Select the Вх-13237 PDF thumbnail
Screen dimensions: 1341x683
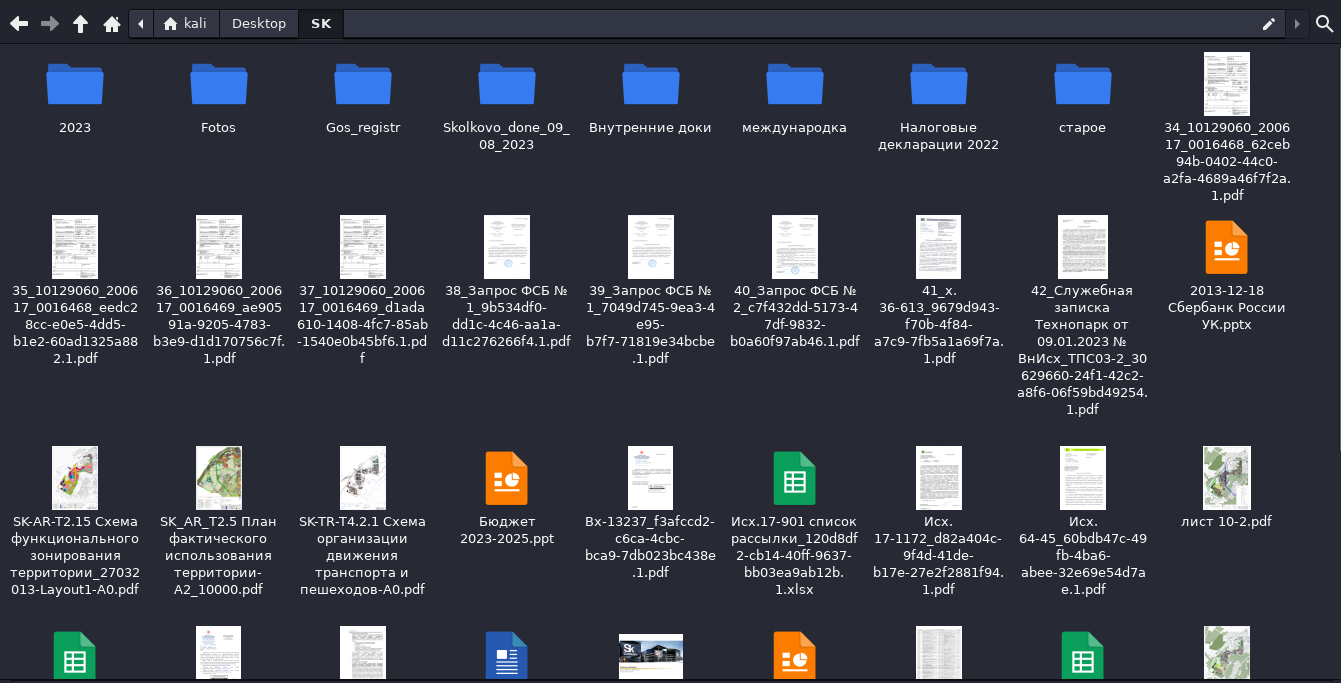pos(651,478)
